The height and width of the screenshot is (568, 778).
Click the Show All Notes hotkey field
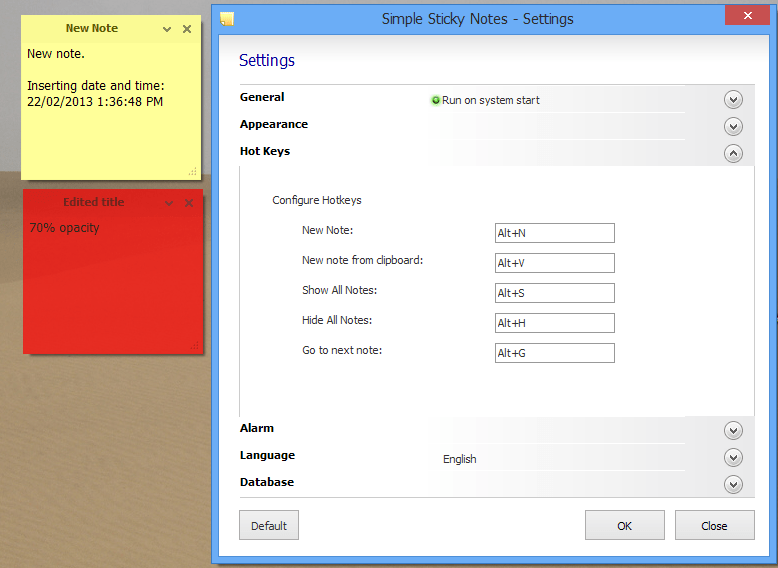point(555,293)
